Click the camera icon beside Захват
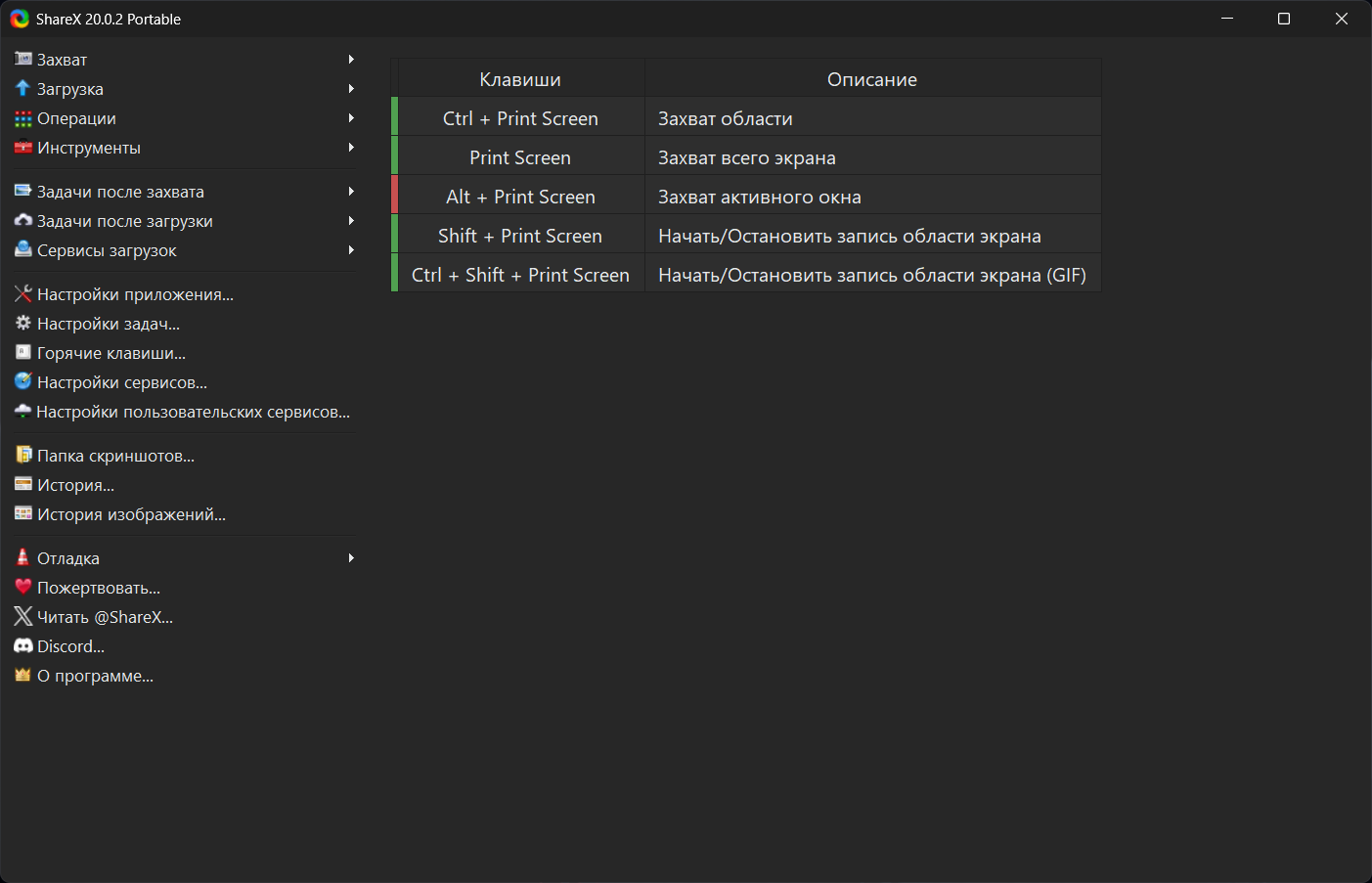Viewport: 1372px width, 883px height. (23, 60)
